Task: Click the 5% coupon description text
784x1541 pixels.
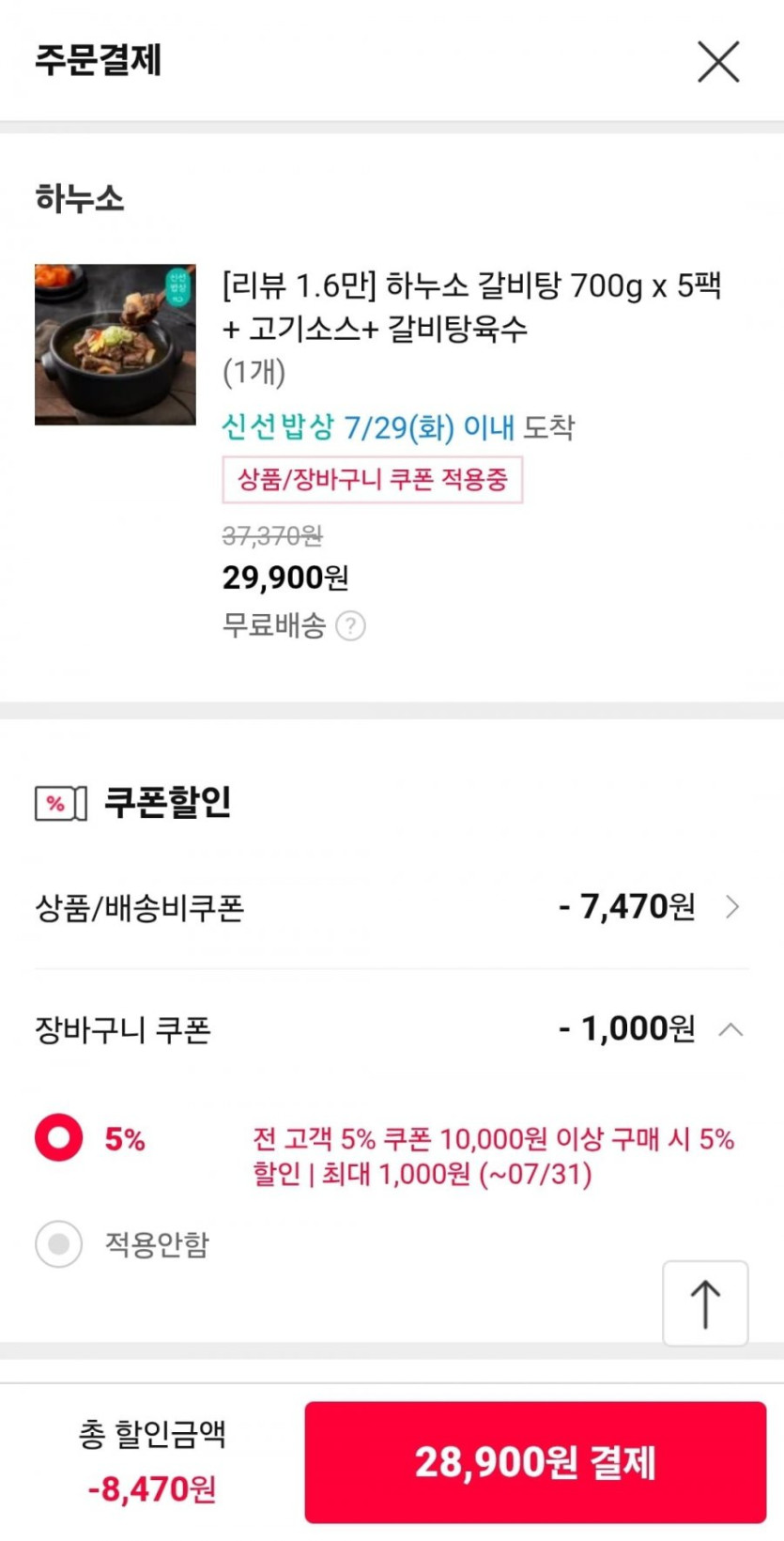Action: pos(493,1156)
